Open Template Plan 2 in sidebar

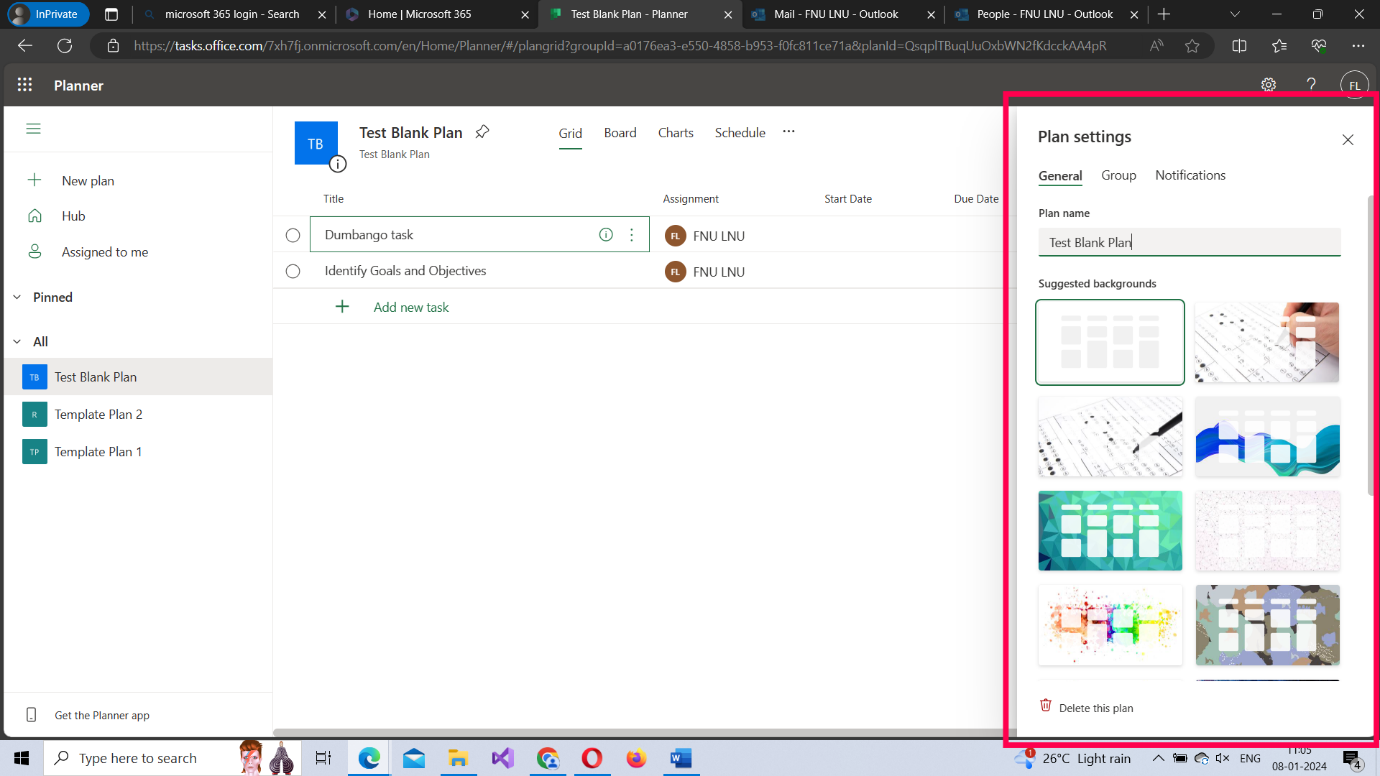[137, 414]
